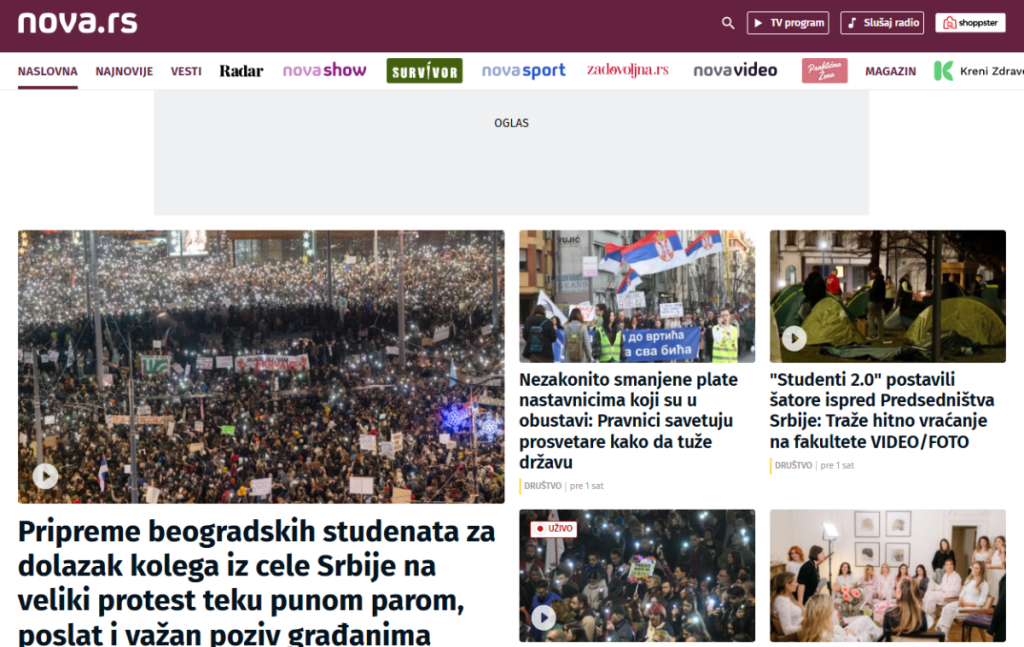The height and width of the screenshot is (647, 1024).
Task: Open the nova sport section
Action: click(x=523, y=71)
